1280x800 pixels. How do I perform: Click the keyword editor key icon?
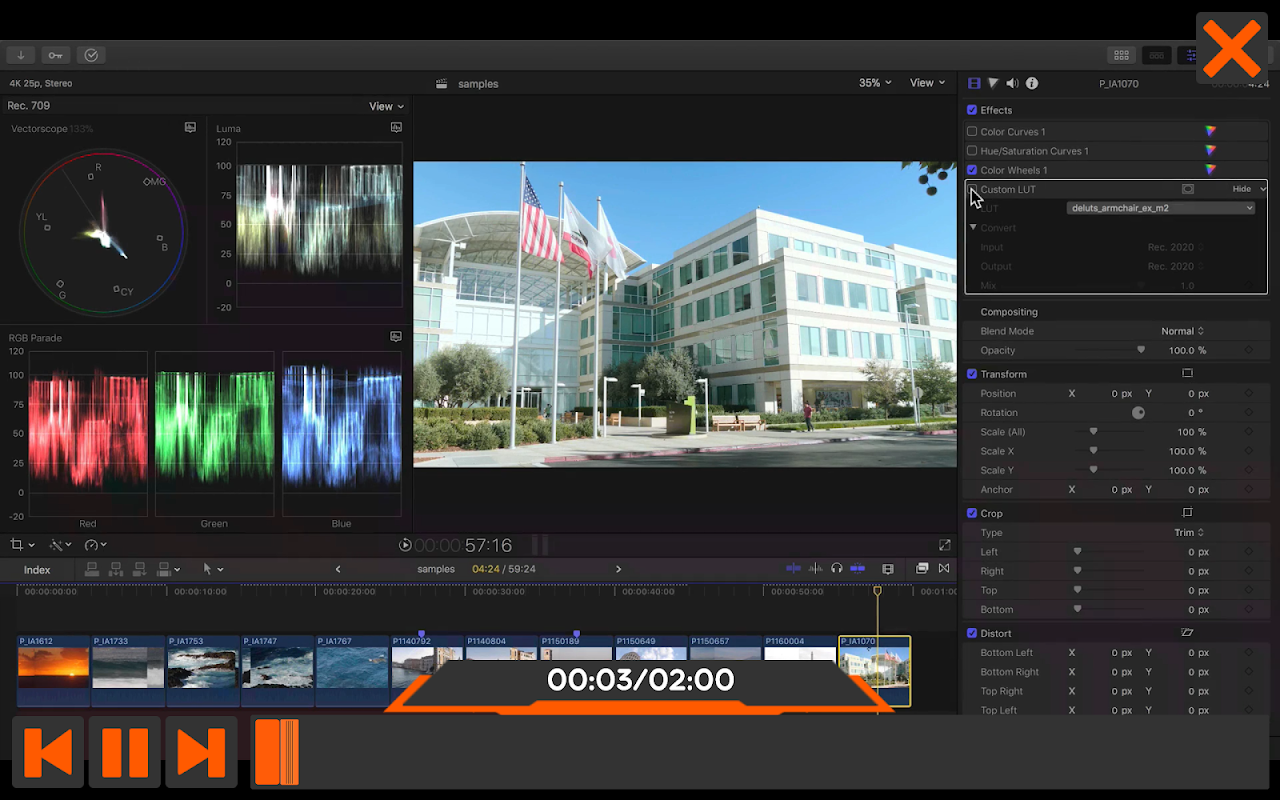[x=56, y=56]
